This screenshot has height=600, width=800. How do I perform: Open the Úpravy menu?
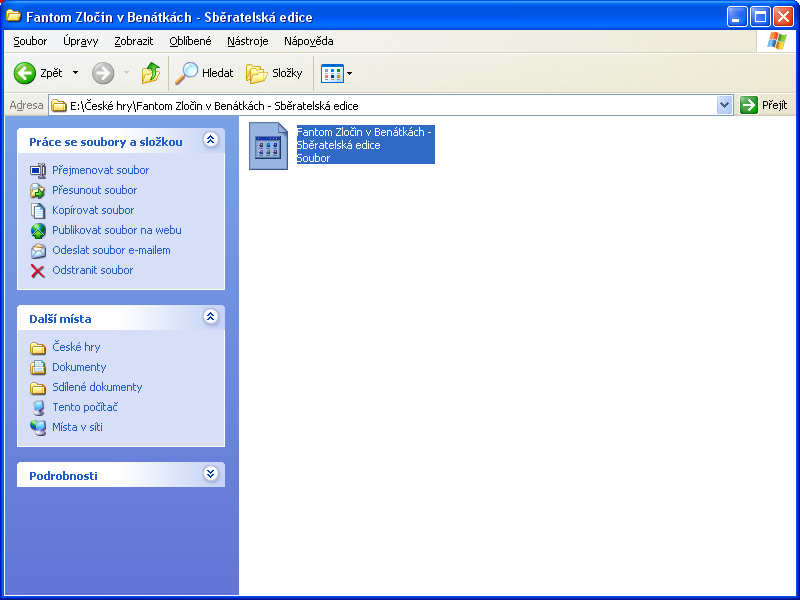pos(81,41)
